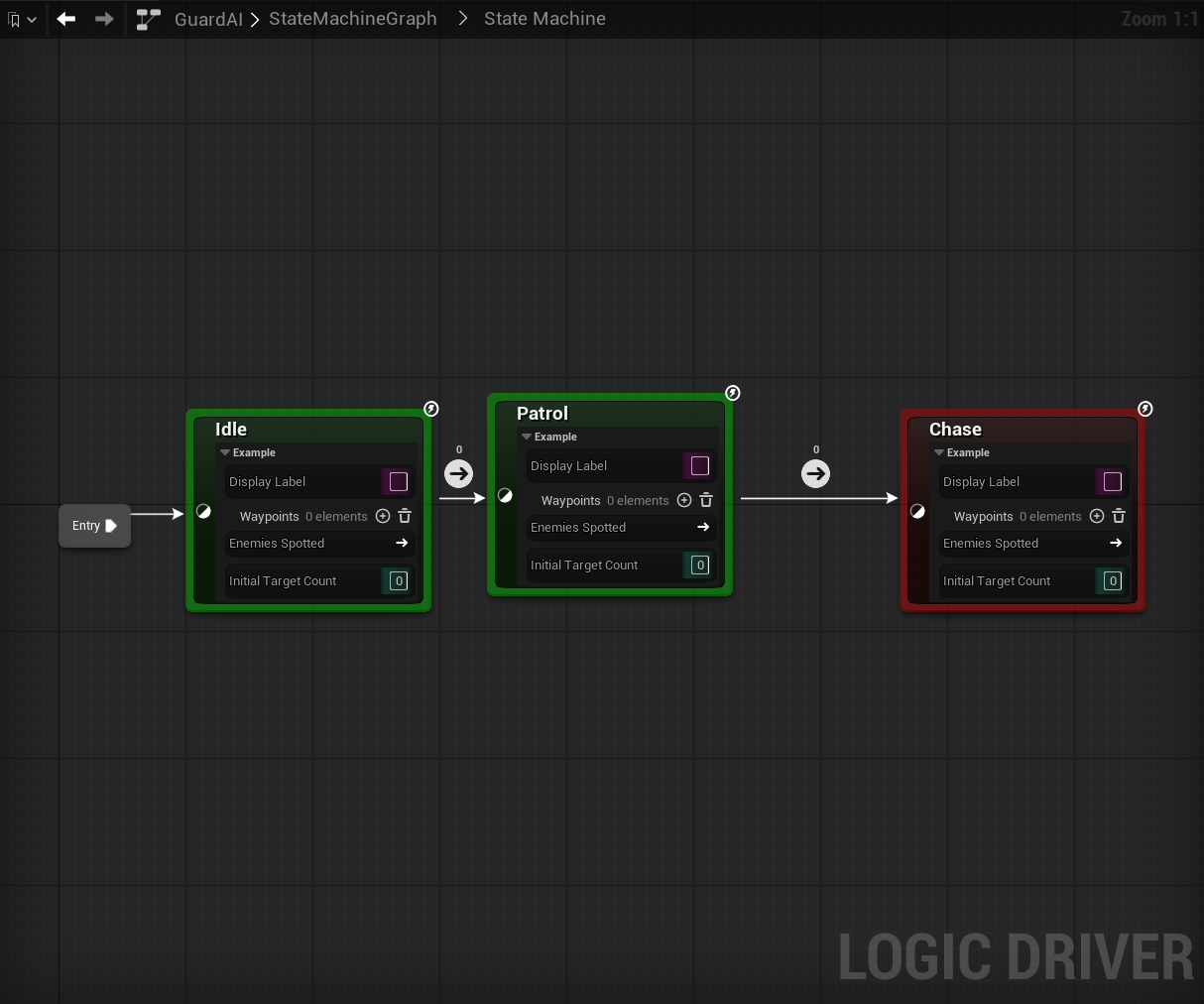This screenshot has height=1004, width=1204.
Task: Click Display Label text in Idle
Action: [268, 482]
